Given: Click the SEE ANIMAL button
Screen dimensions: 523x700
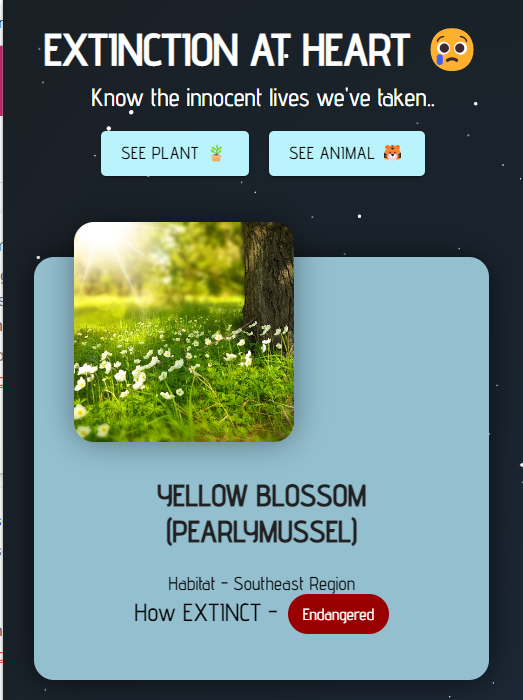Looking at the screenshot, I should click(x=347, y=153).
